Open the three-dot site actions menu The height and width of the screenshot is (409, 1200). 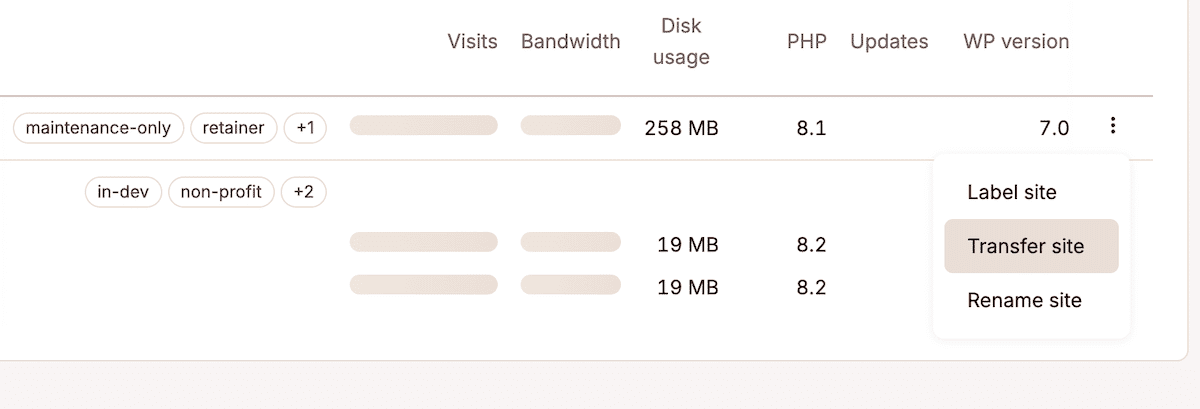[x=1112, y=126]
